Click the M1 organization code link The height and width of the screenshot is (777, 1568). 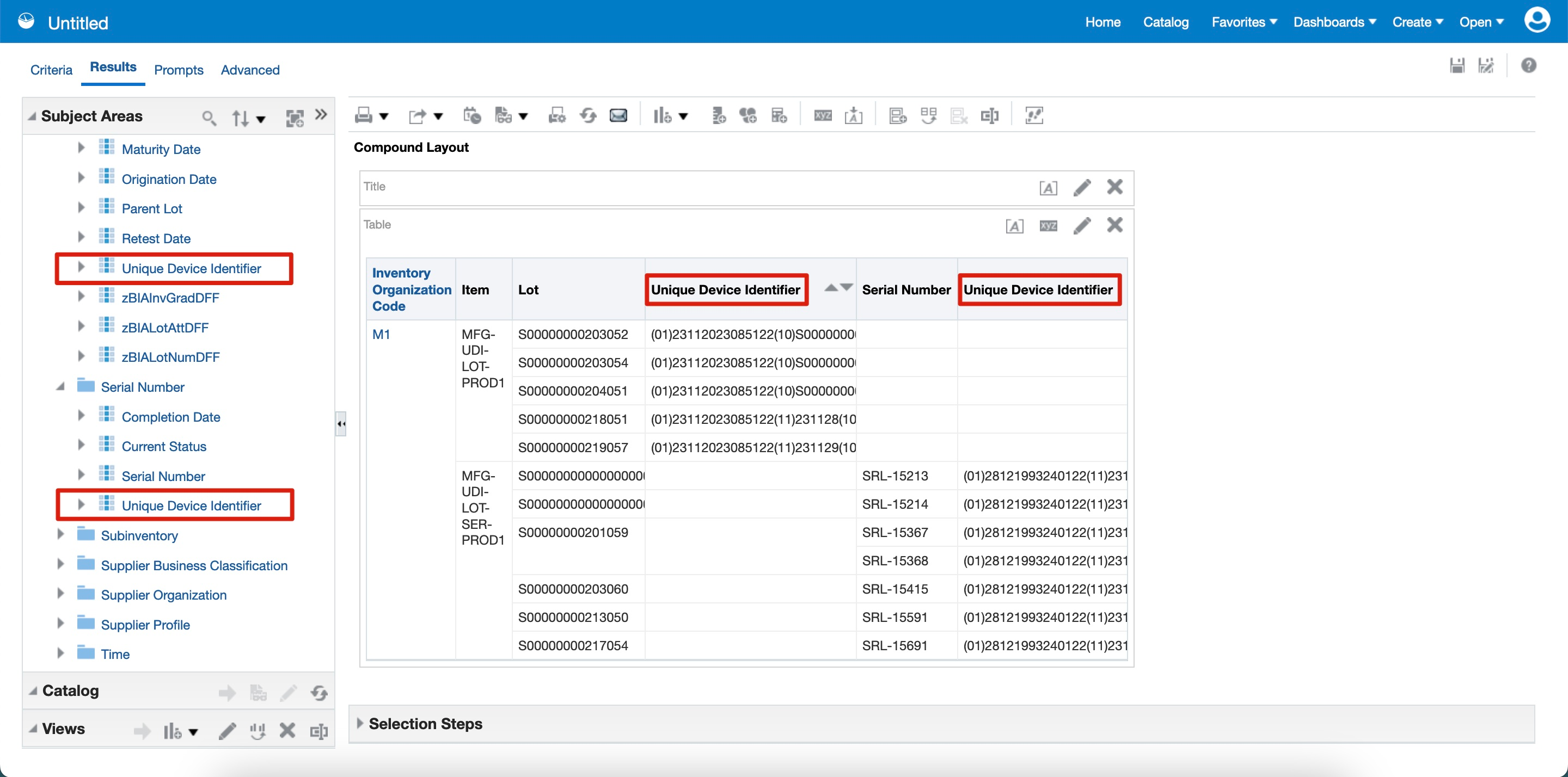381,334
